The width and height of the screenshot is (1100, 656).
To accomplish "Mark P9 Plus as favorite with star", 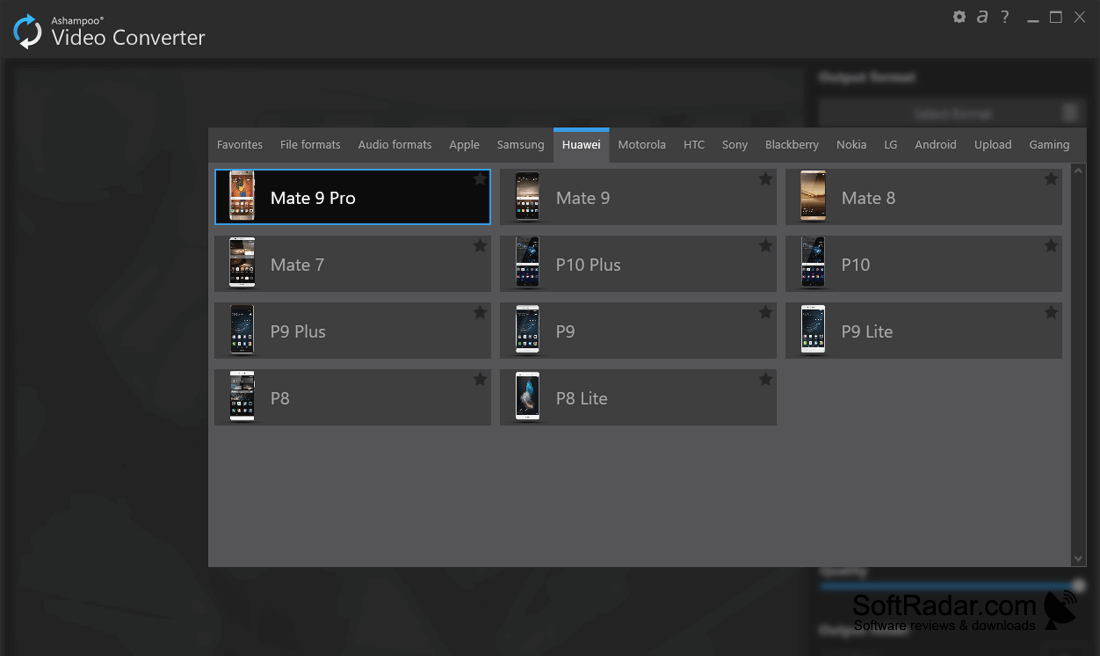I will [x=480, y=312].
